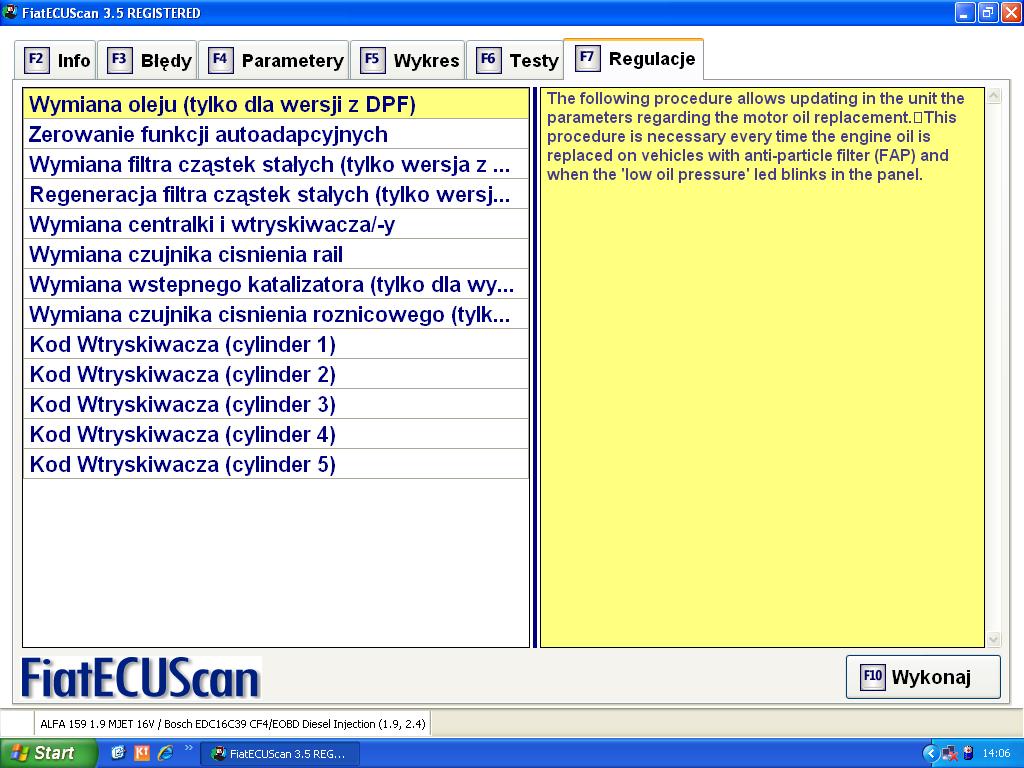Click description panel scroll down arrow
Viewport: 1024px width, 768px height.
click(994, 639)
